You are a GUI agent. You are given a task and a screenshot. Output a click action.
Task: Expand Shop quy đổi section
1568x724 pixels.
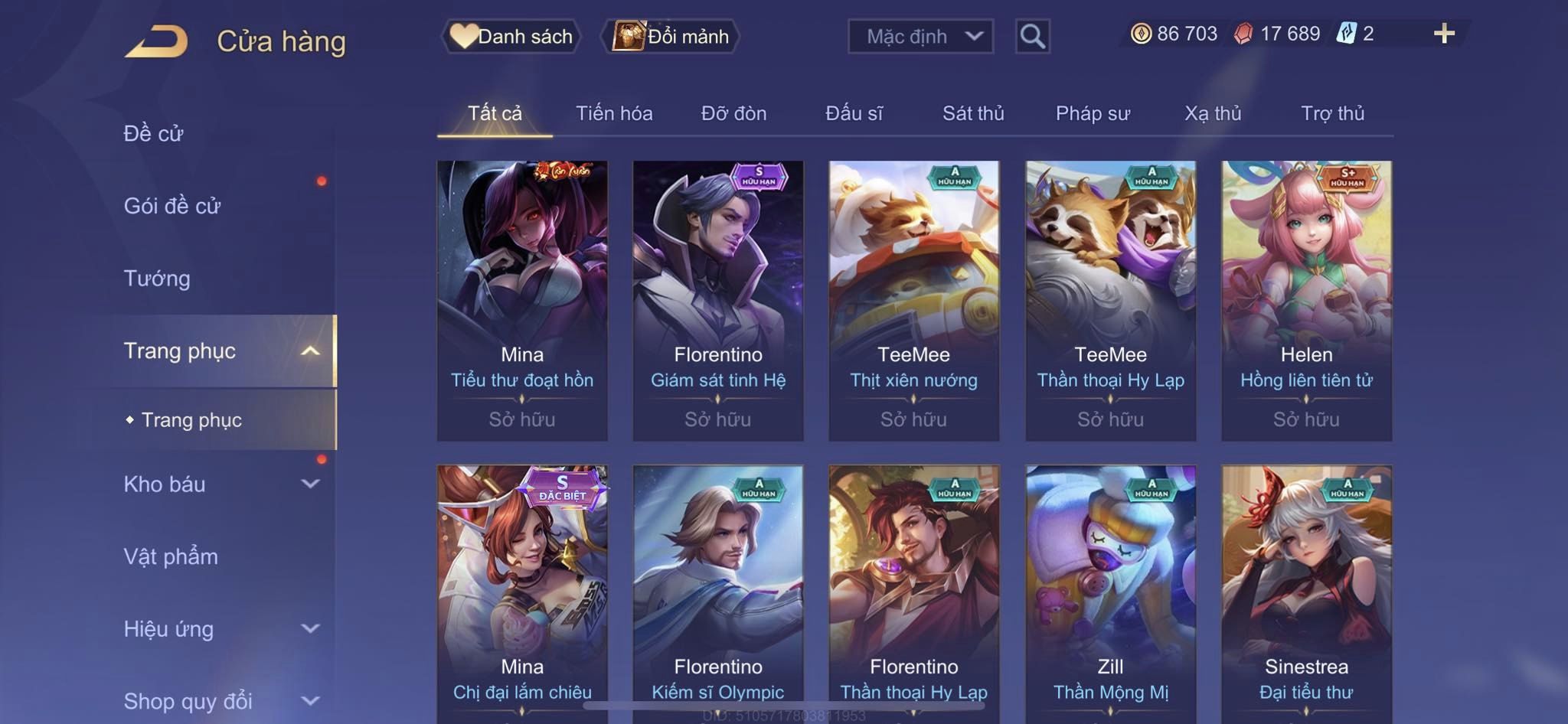[x=310, y=700]
